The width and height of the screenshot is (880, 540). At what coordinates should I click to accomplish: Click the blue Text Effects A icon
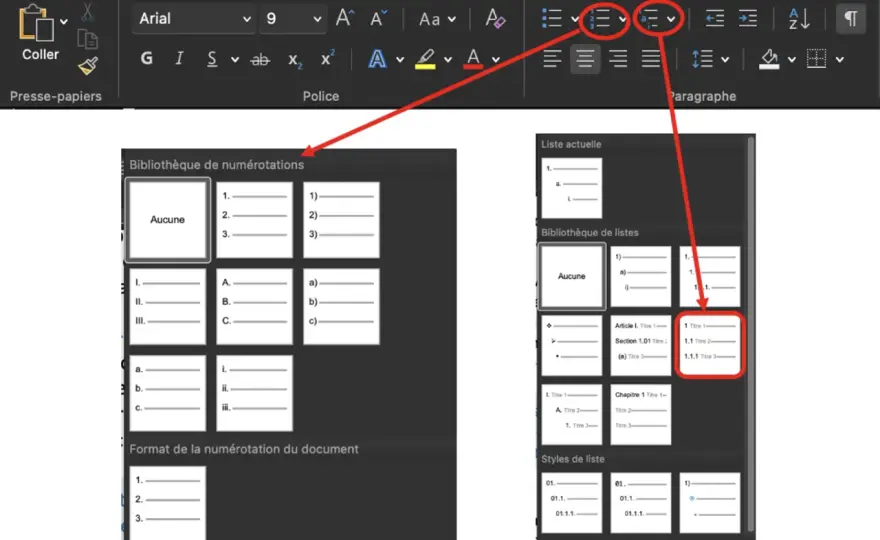[x=378, y=58]
